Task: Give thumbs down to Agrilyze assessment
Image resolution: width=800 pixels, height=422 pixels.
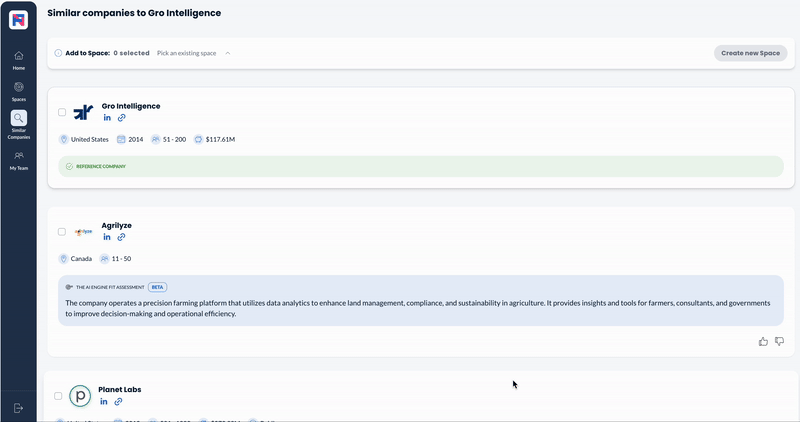Action: [779, 342]
